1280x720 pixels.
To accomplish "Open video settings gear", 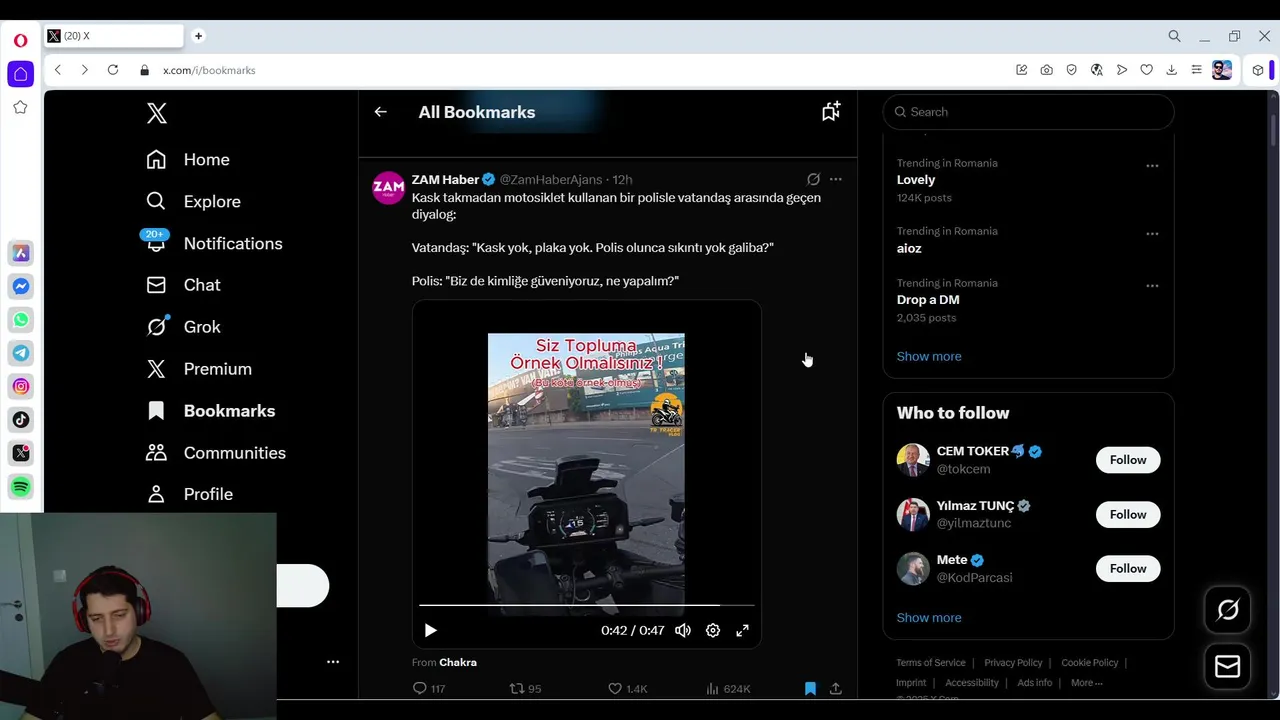I will (x=713, y=630).
